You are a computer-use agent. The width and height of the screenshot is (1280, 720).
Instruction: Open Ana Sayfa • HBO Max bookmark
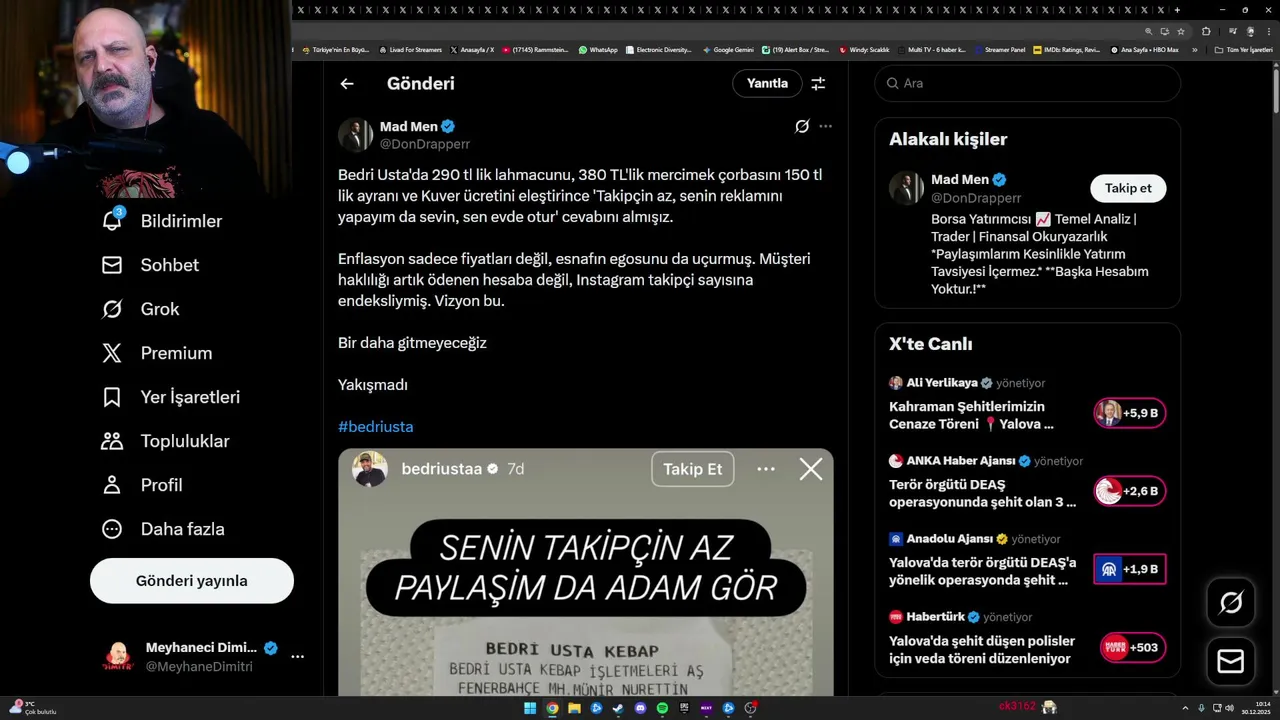click(1145, 49)
